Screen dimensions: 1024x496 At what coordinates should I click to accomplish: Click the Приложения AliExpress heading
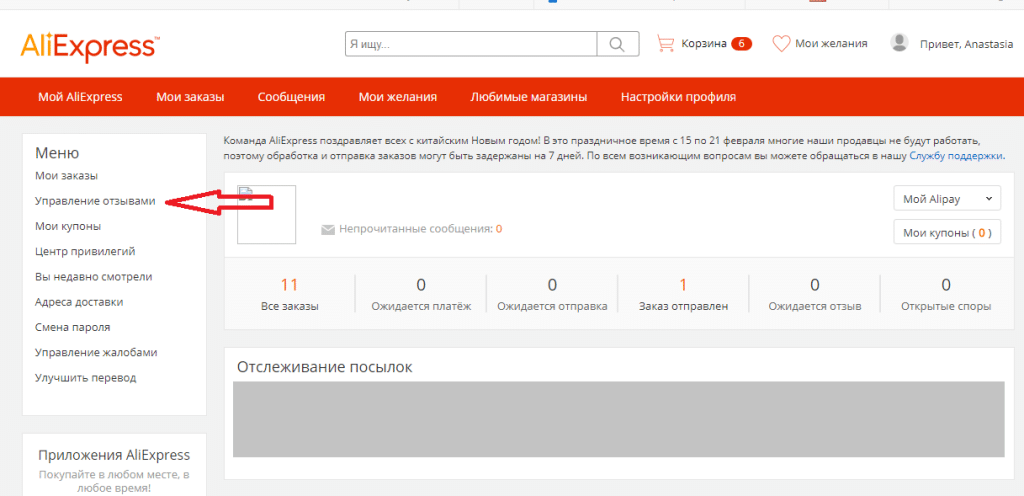tap(114, 455)
